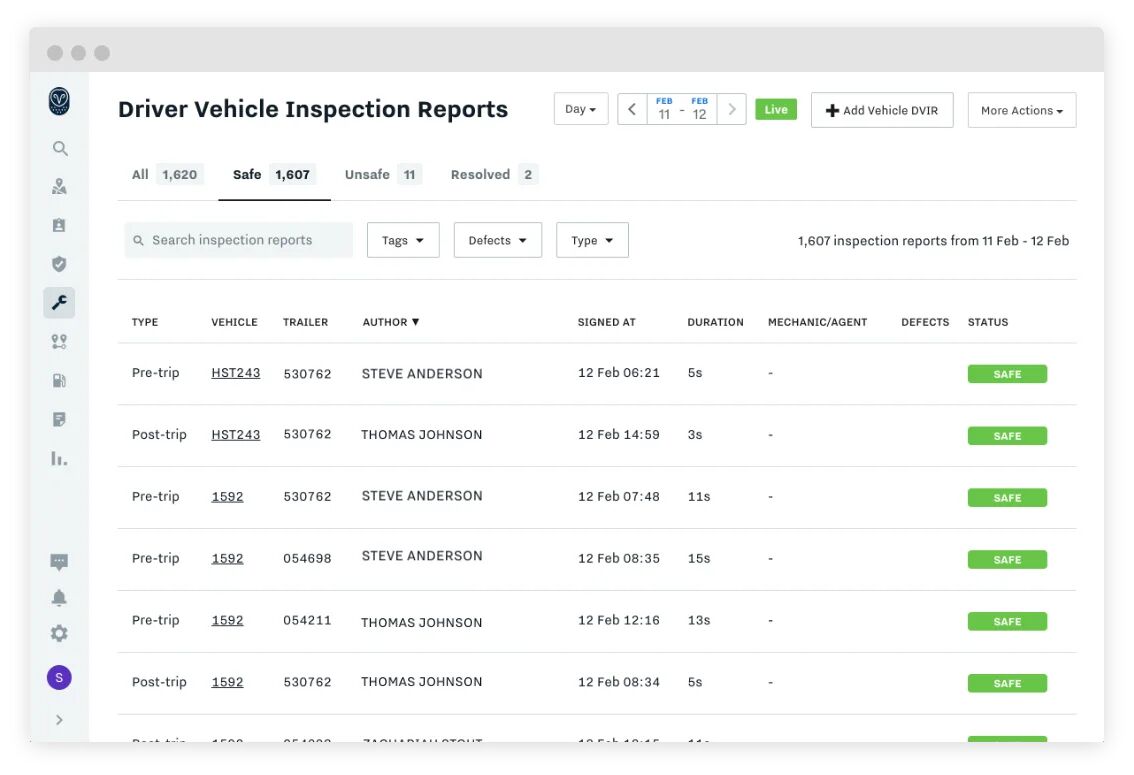Click the SIGNED AT column header

(x=606, y=322)
